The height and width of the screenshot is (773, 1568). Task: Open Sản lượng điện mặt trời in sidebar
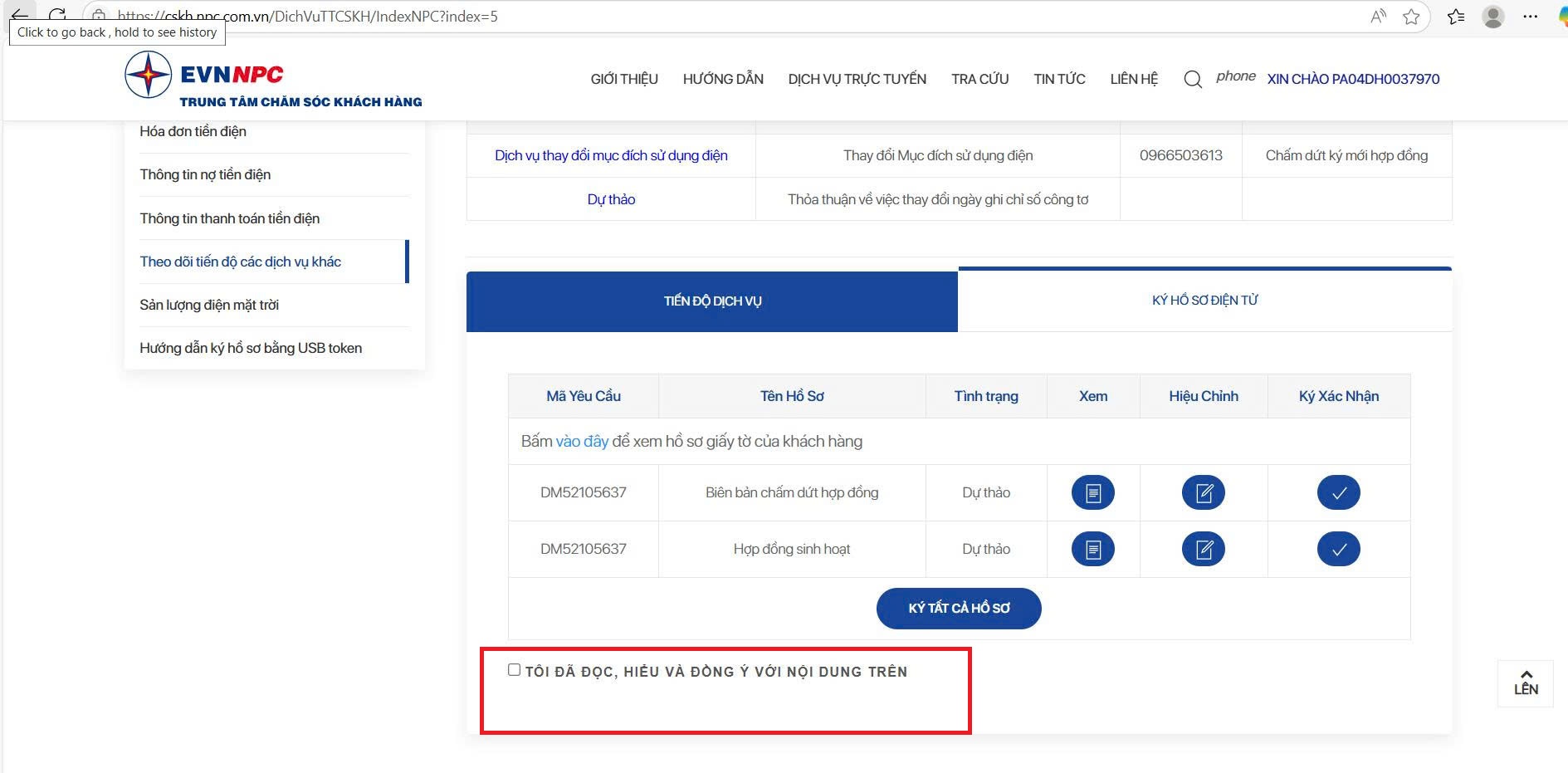point(209,305)
